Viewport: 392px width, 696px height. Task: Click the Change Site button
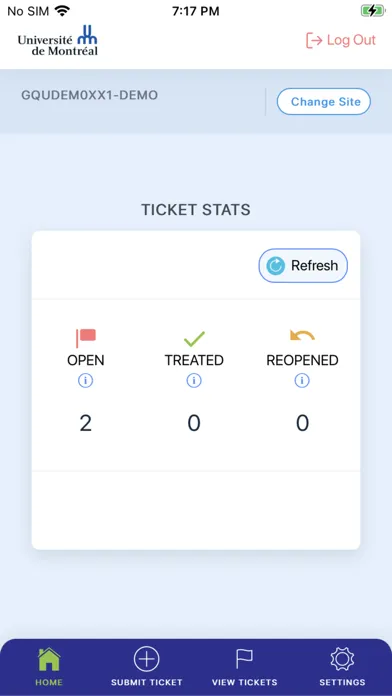point(324,102)
